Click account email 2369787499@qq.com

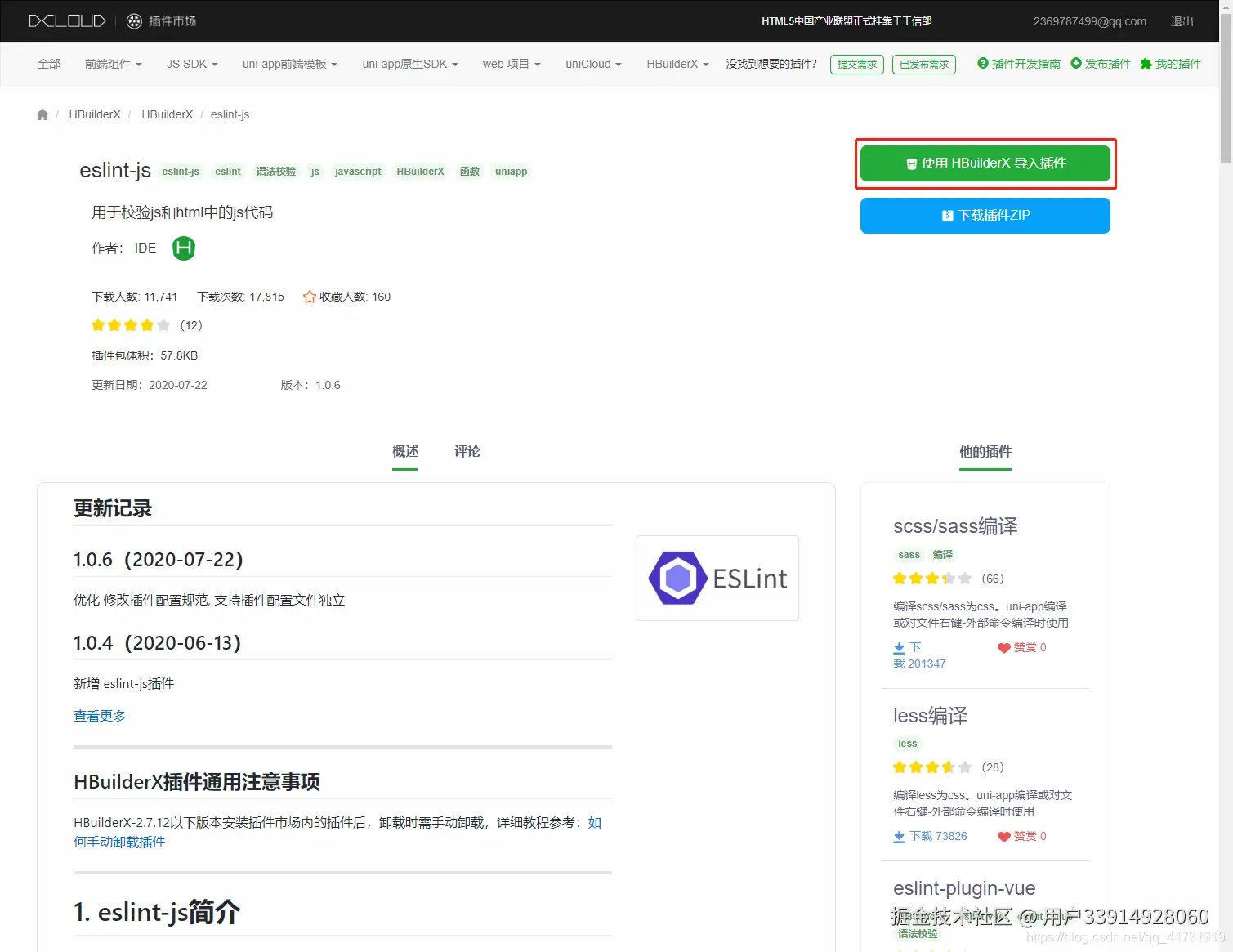[x=1089, y=21]
